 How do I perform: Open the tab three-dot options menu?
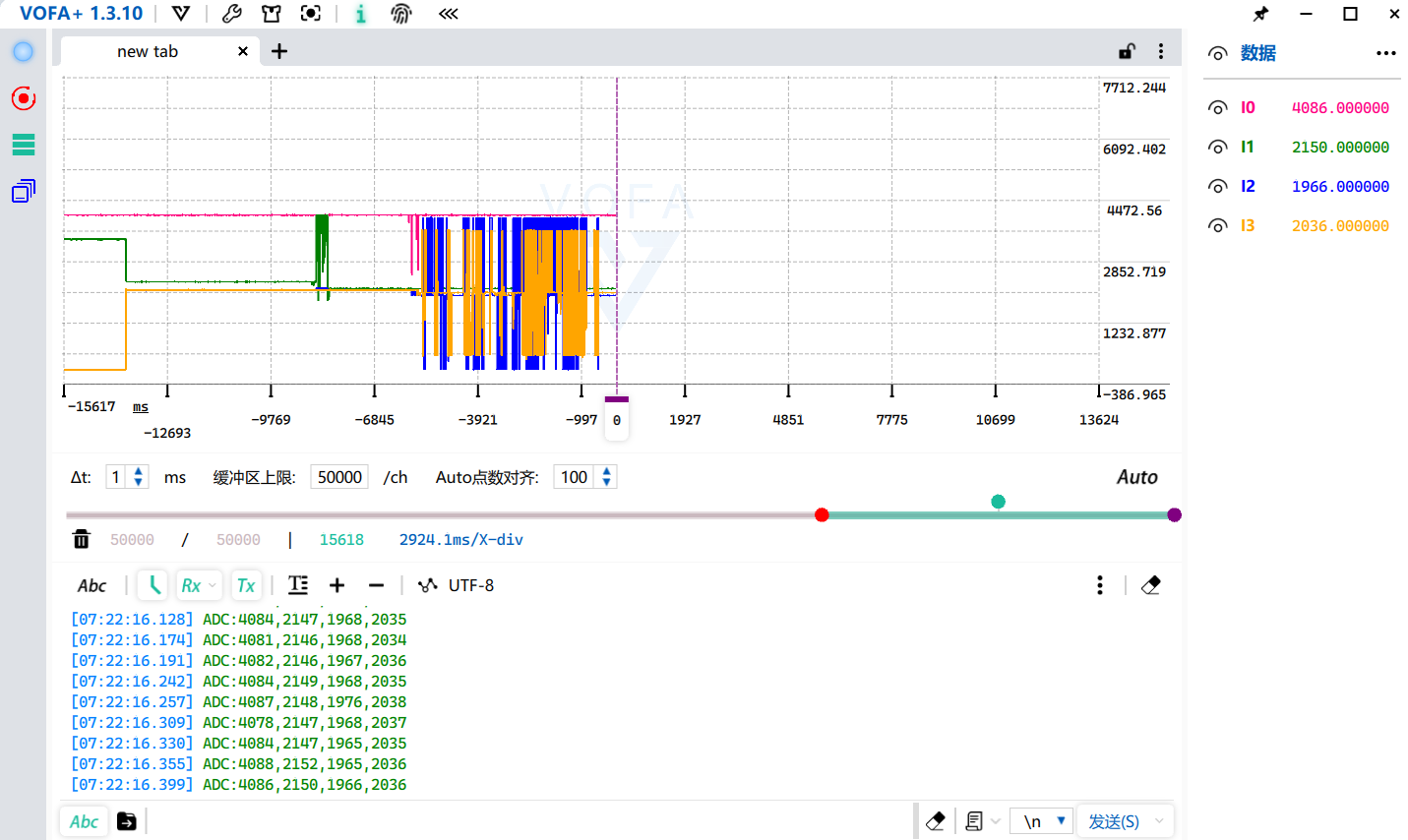point(1161,51)
